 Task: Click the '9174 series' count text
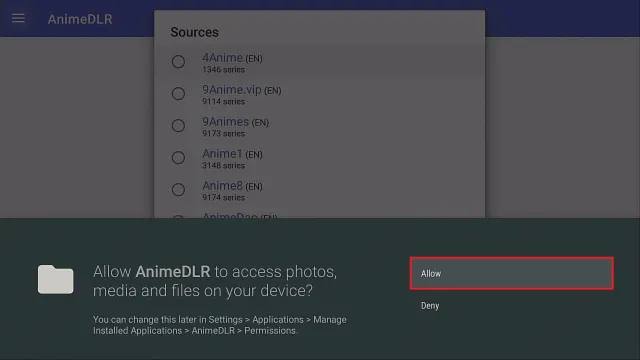pos(224,198)
